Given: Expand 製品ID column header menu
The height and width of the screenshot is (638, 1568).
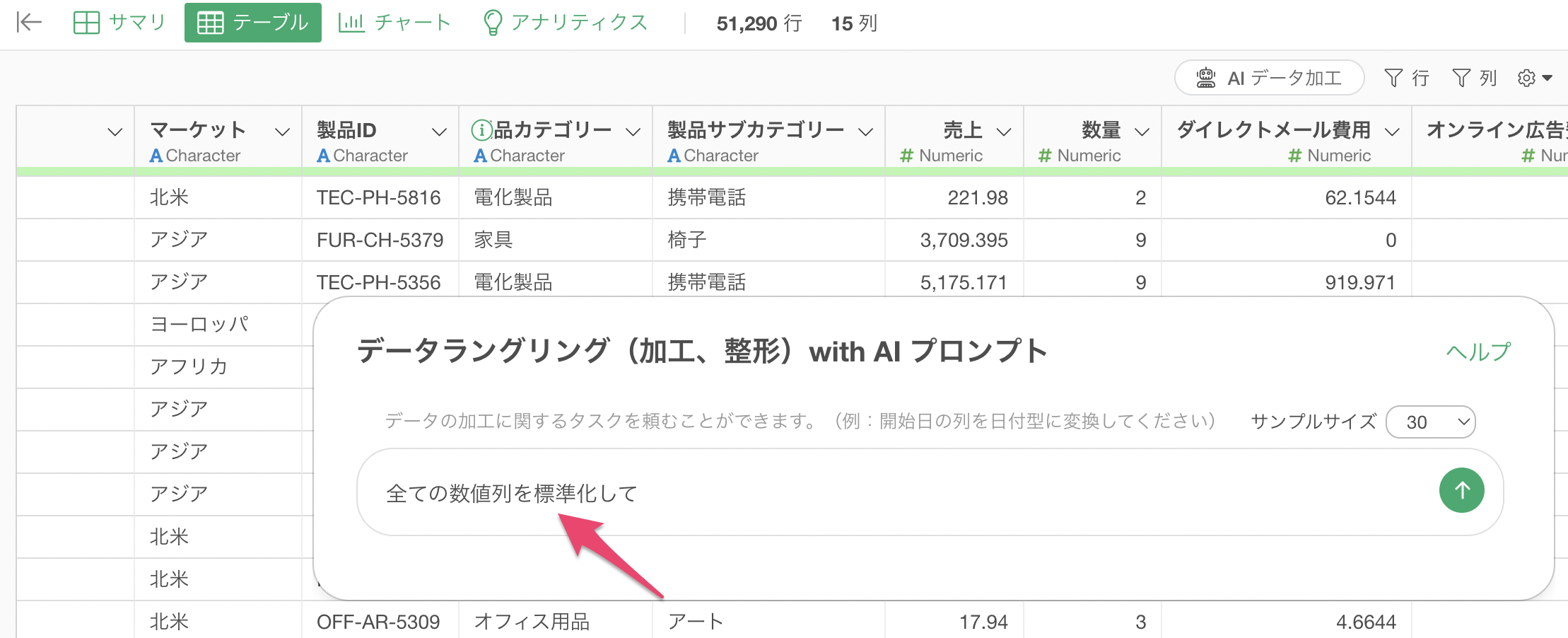Looking at the screenshot, I should 439,132.
